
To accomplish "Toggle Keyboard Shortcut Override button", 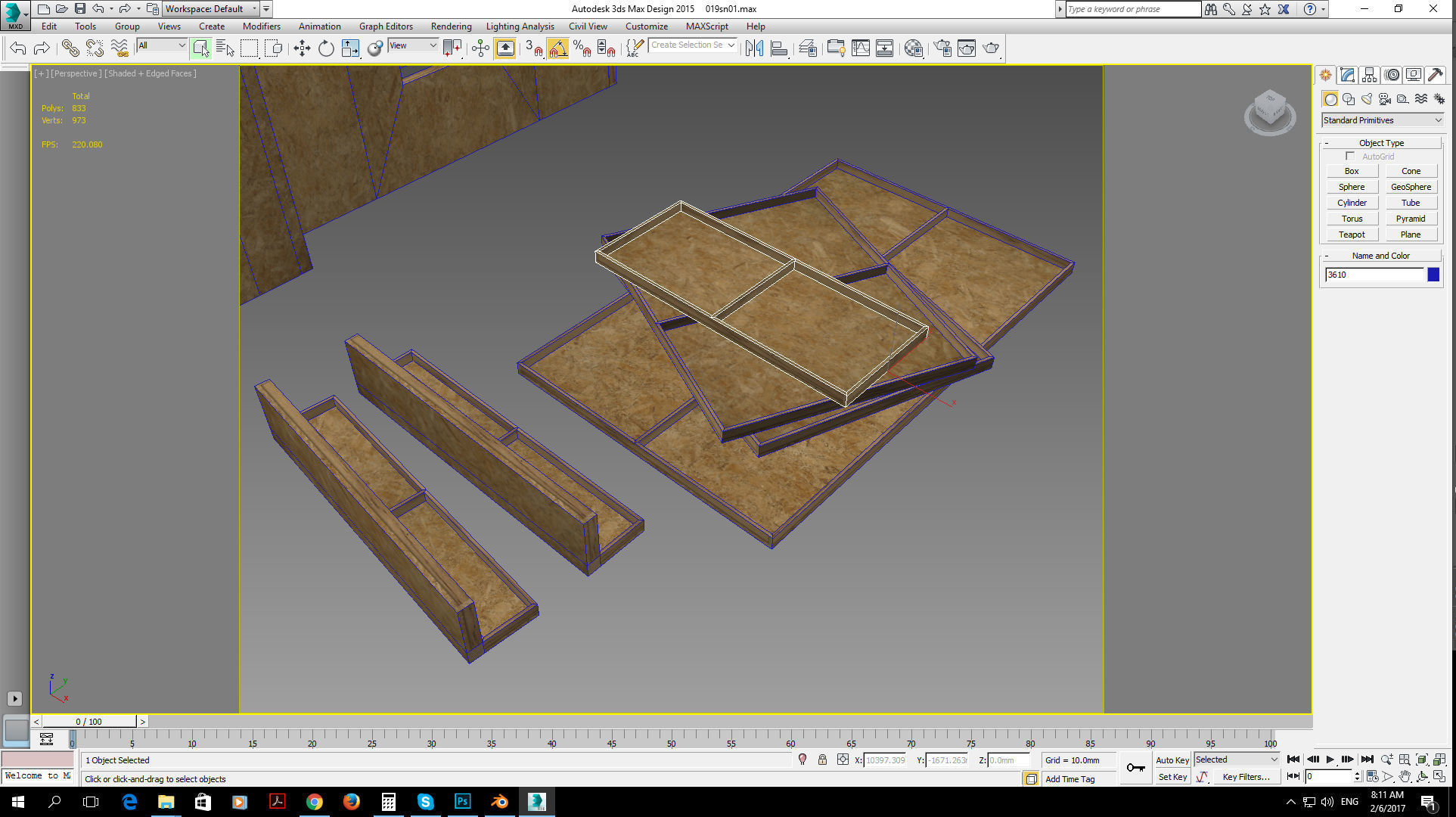I will [505, 48].
